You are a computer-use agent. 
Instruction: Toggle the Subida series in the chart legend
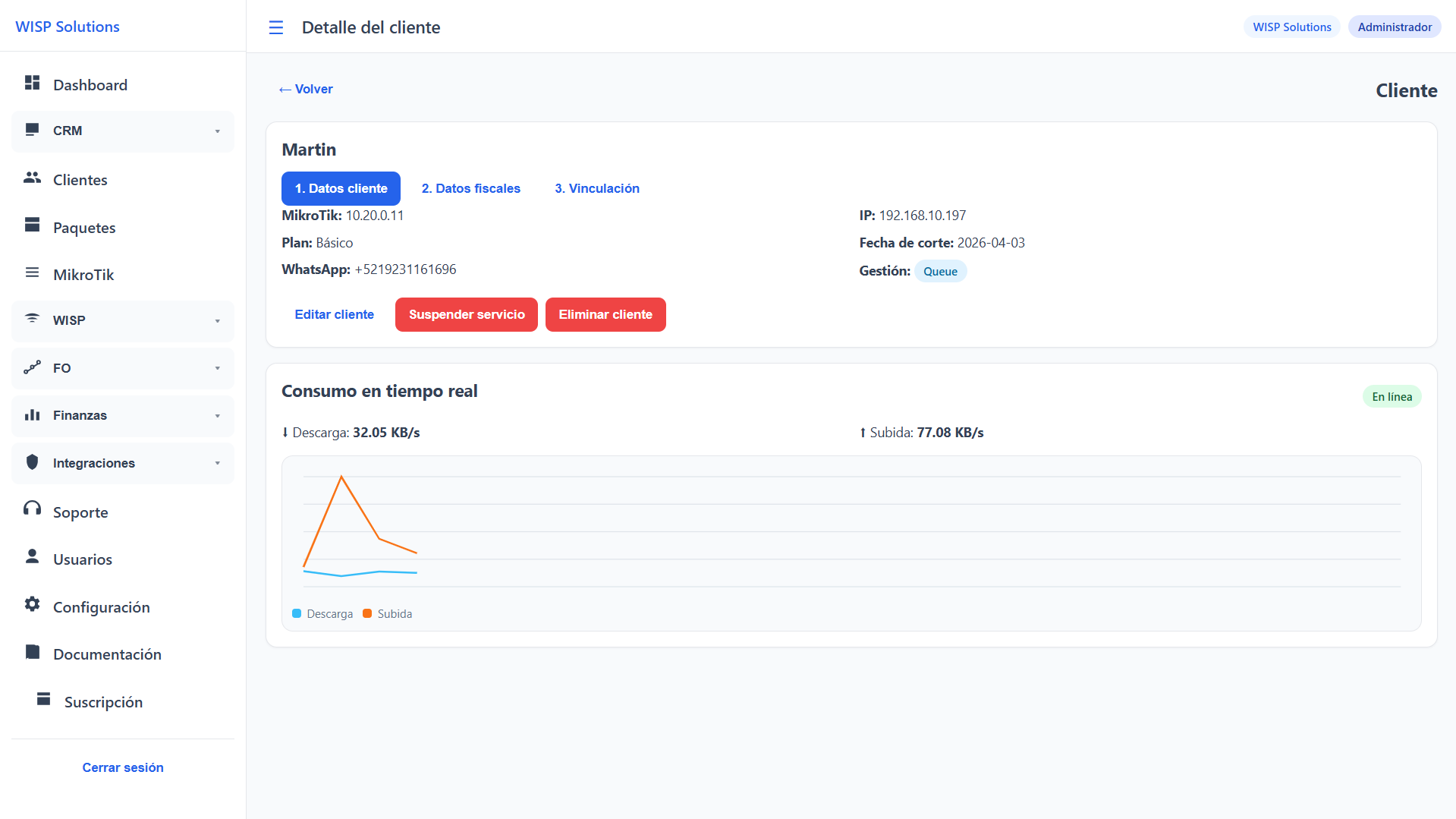click(x=387, y=613)
